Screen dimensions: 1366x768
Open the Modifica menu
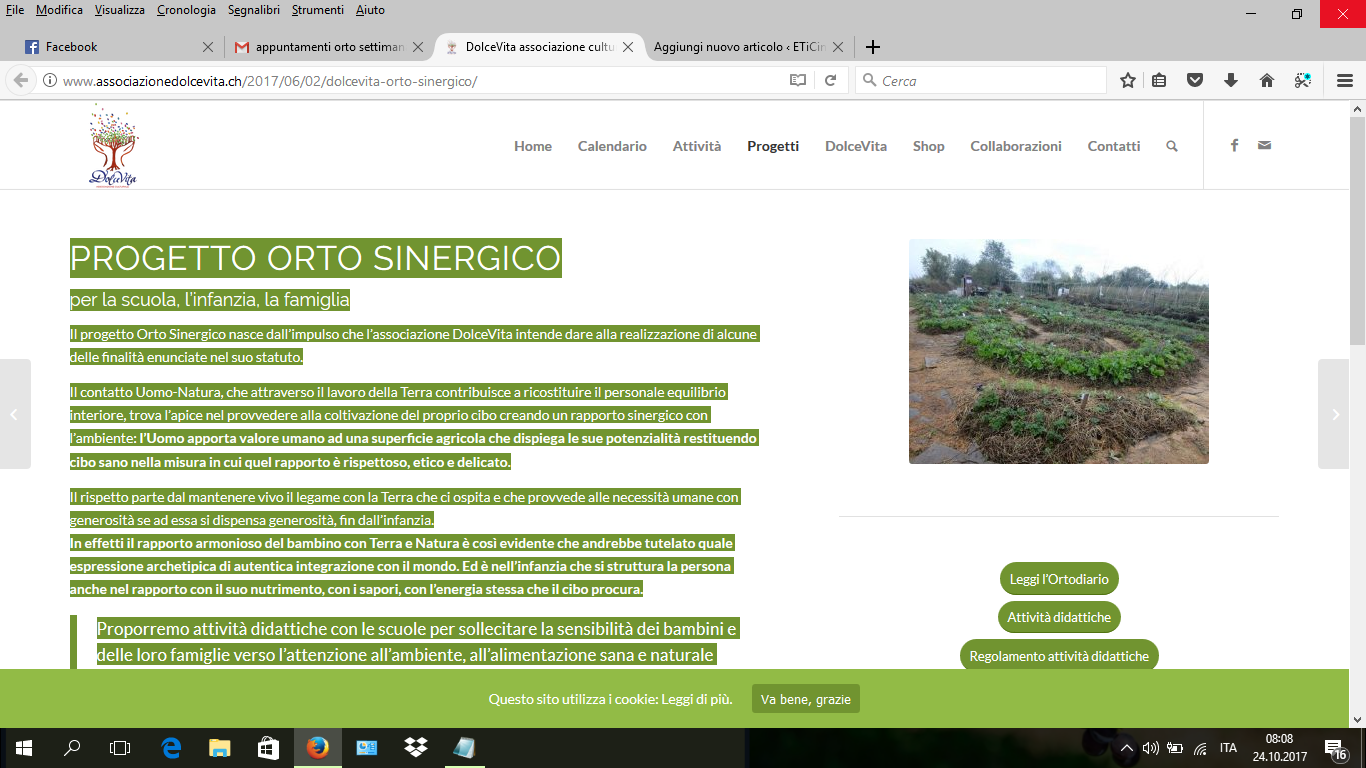tap(59, 10)
